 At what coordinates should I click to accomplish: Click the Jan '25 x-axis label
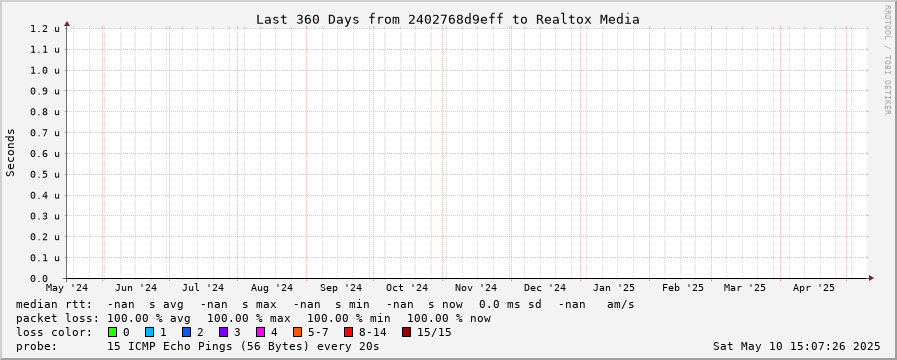point(614,288)
